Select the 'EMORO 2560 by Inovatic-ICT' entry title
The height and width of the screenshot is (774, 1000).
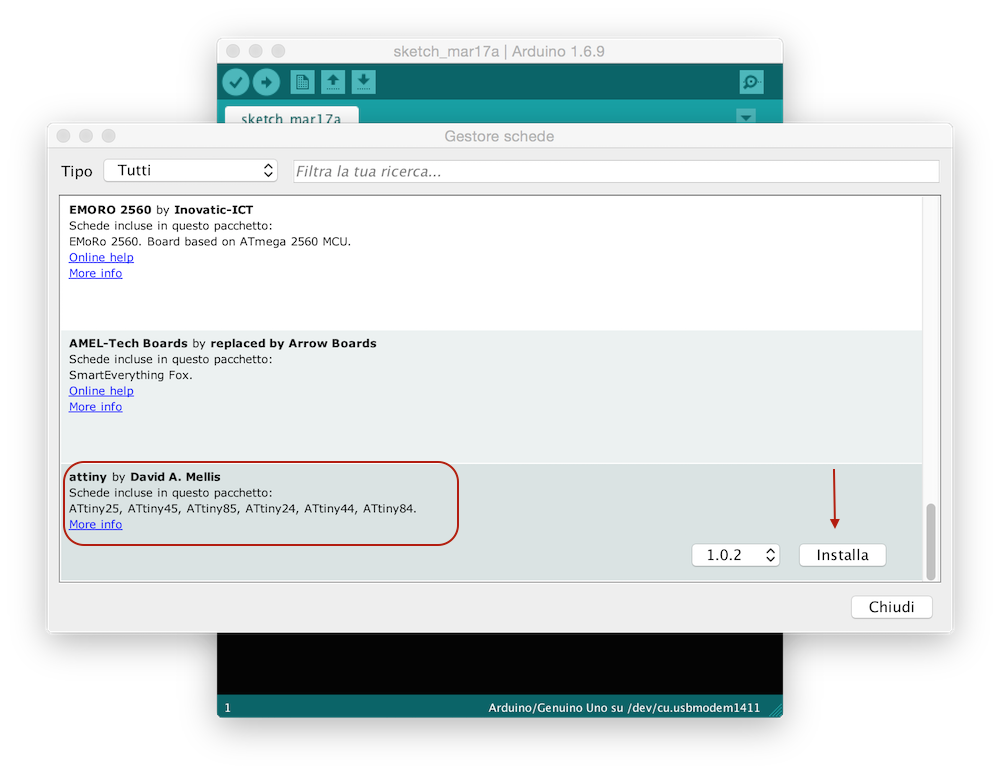(161, 210)
